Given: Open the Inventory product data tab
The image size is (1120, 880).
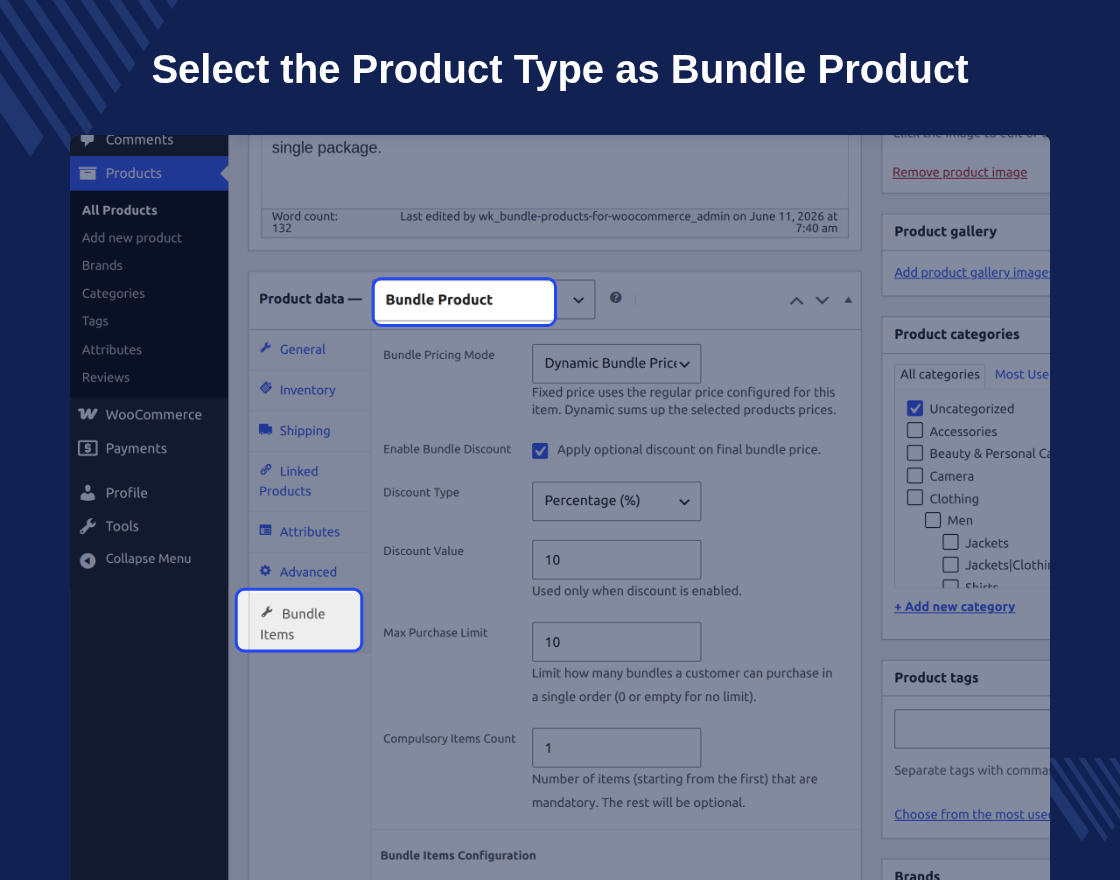Looking at the screenshot, I should click(x=310, y=390).
